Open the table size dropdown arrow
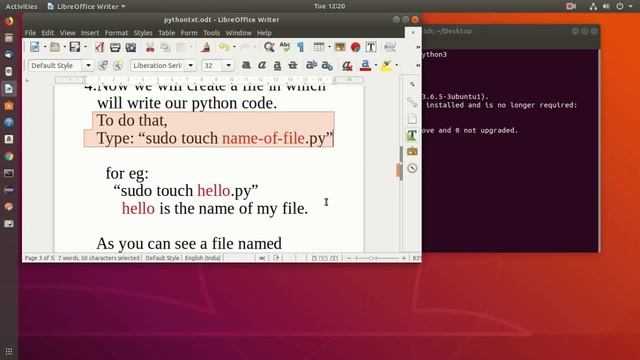640x360 pixels. [329, 47]
